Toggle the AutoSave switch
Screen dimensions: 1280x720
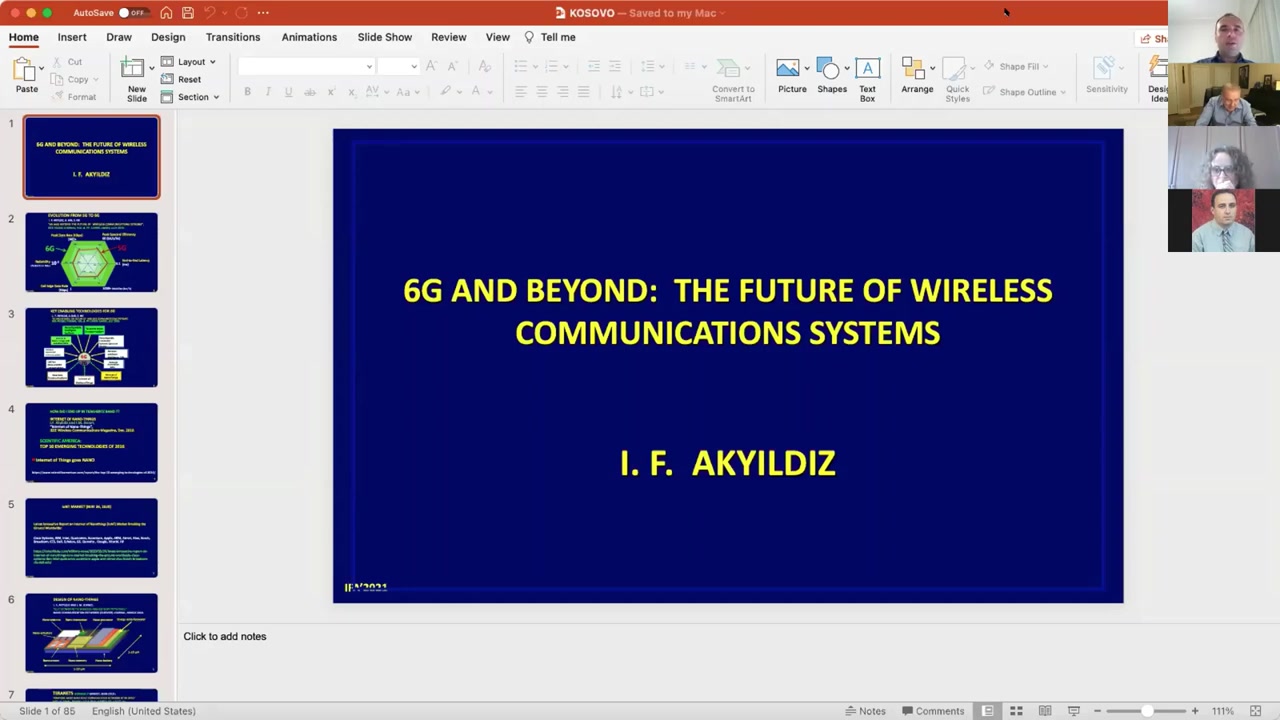131,13
